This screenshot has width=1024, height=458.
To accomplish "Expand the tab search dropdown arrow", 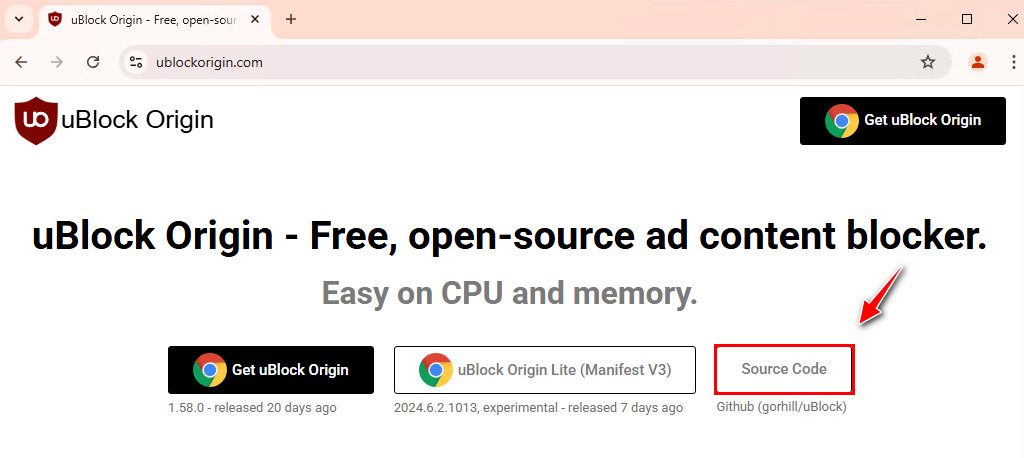I will (19, 19).
